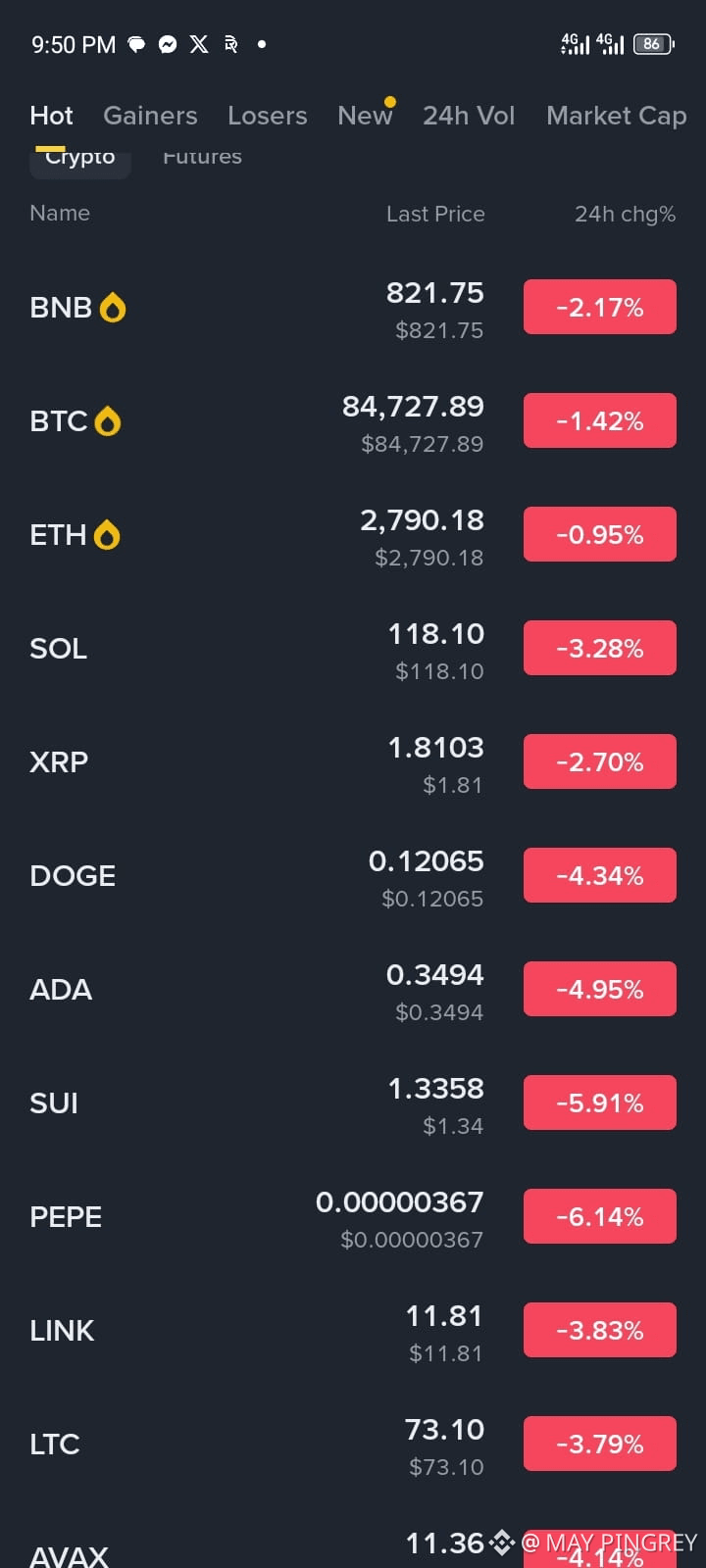Image resolution: width=706 pixels, height=1568 pixels.
Task: Select the Futures sub-tab
Action: (202, 157)
